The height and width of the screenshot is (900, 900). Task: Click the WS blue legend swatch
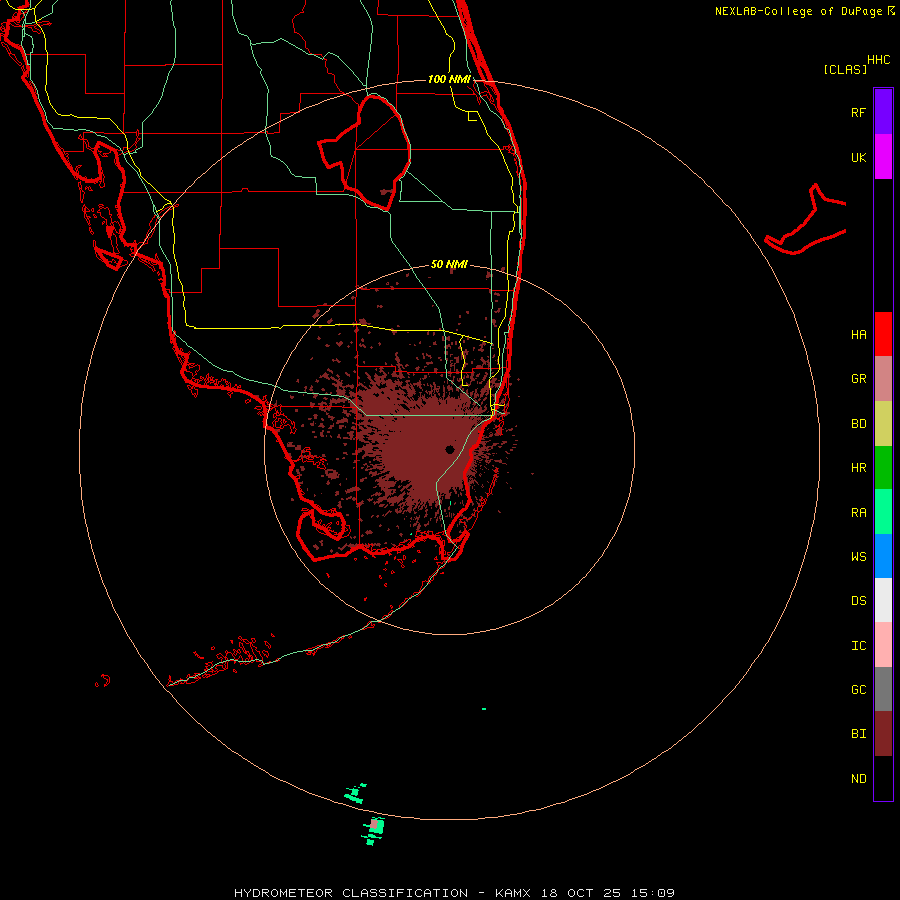point(883,556)
